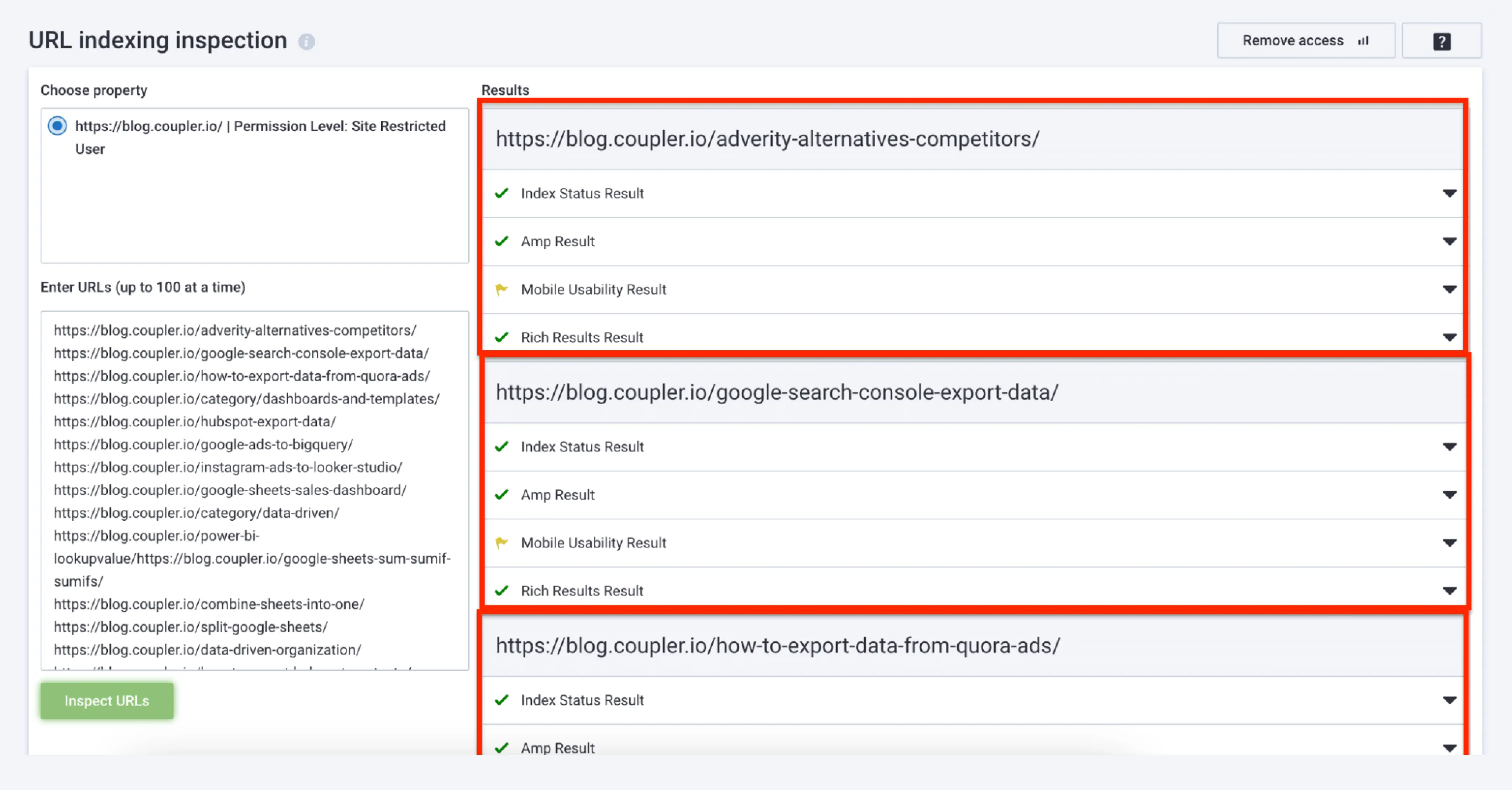The width and height of the screenshot is (1512, 790).
Task: Click the Inspect URLs button
Action: (107, 700)
